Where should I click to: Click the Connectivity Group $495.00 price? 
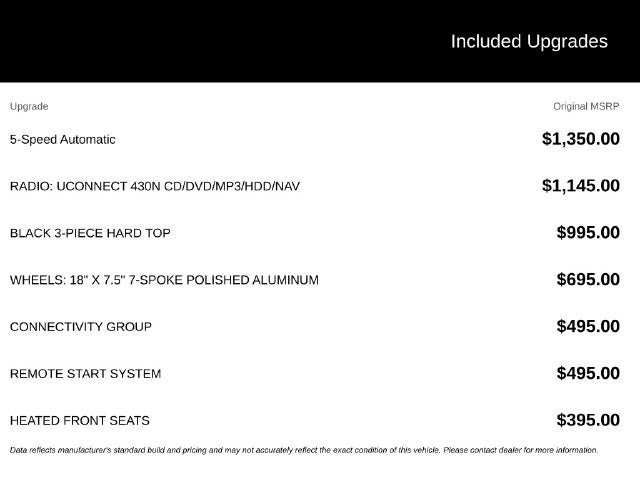coord(588,326)
